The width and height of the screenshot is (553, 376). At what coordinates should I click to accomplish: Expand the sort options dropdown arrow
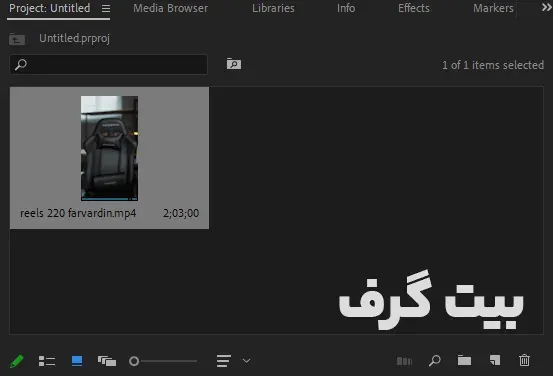pos(247,361)
